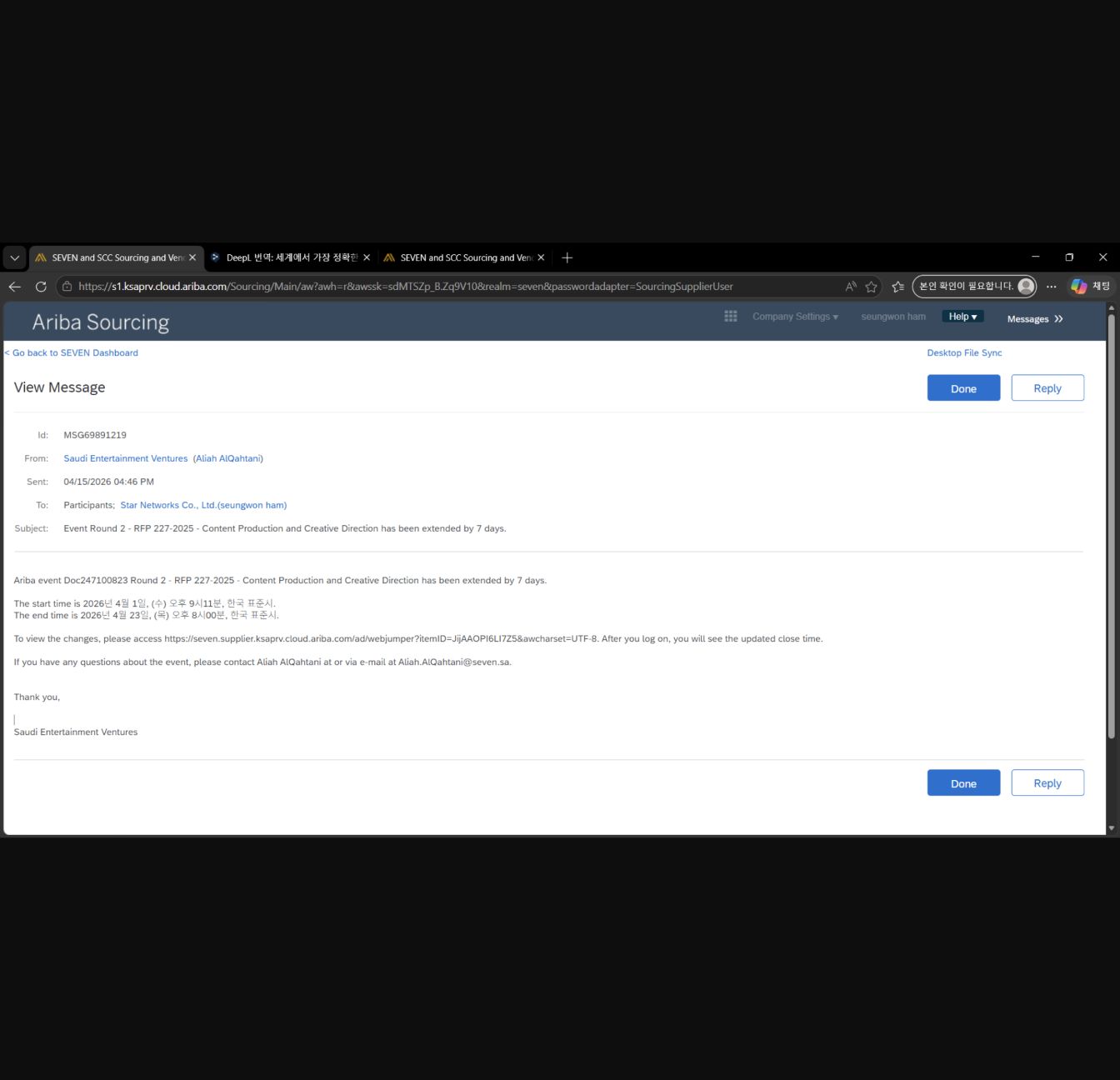This screenshot has width=1120, height=1080.
Task: Close the DeepL tab
Action: point(367,258)
